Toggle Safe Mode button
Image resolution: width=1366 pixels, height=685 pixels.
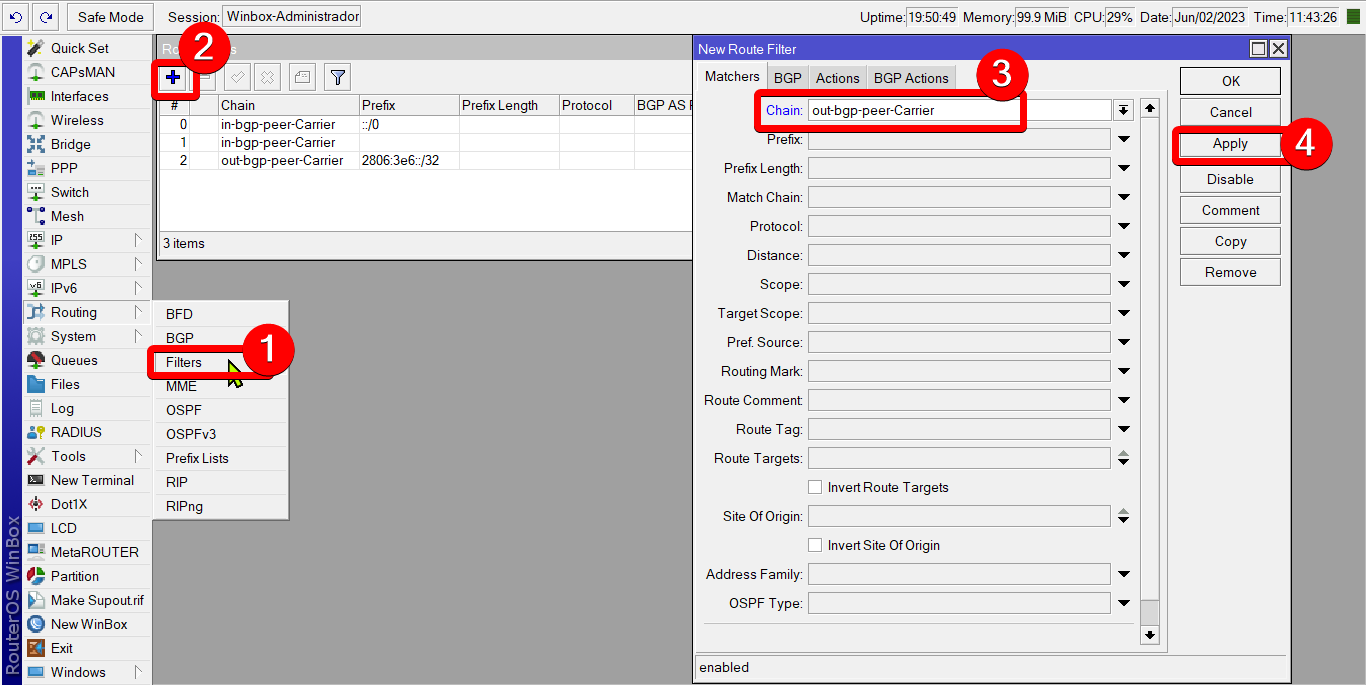111,17
